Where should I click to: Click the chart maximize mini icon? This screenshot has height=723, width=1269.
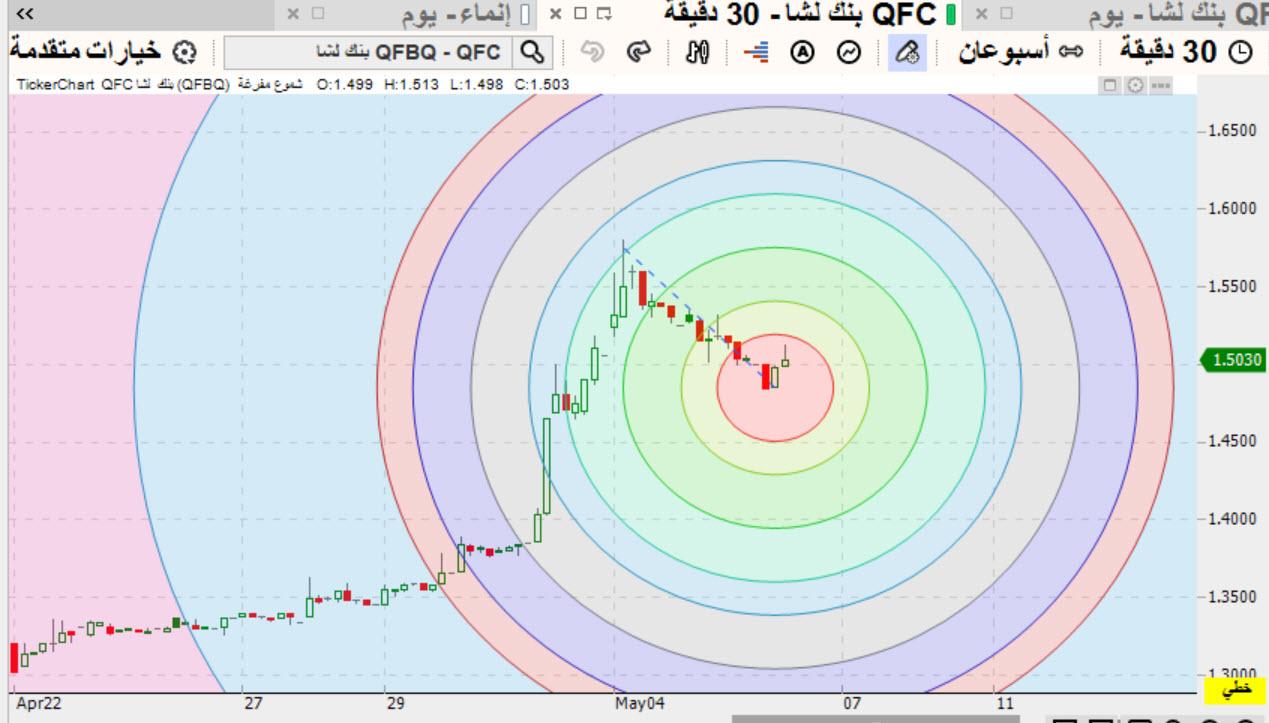click(1111, 85)
